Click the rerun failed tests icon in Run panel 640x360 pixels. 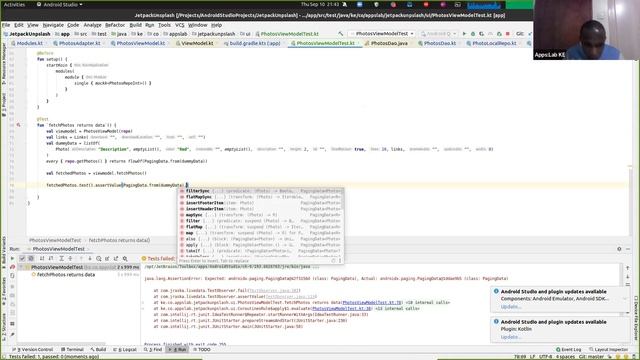(12, 267)
